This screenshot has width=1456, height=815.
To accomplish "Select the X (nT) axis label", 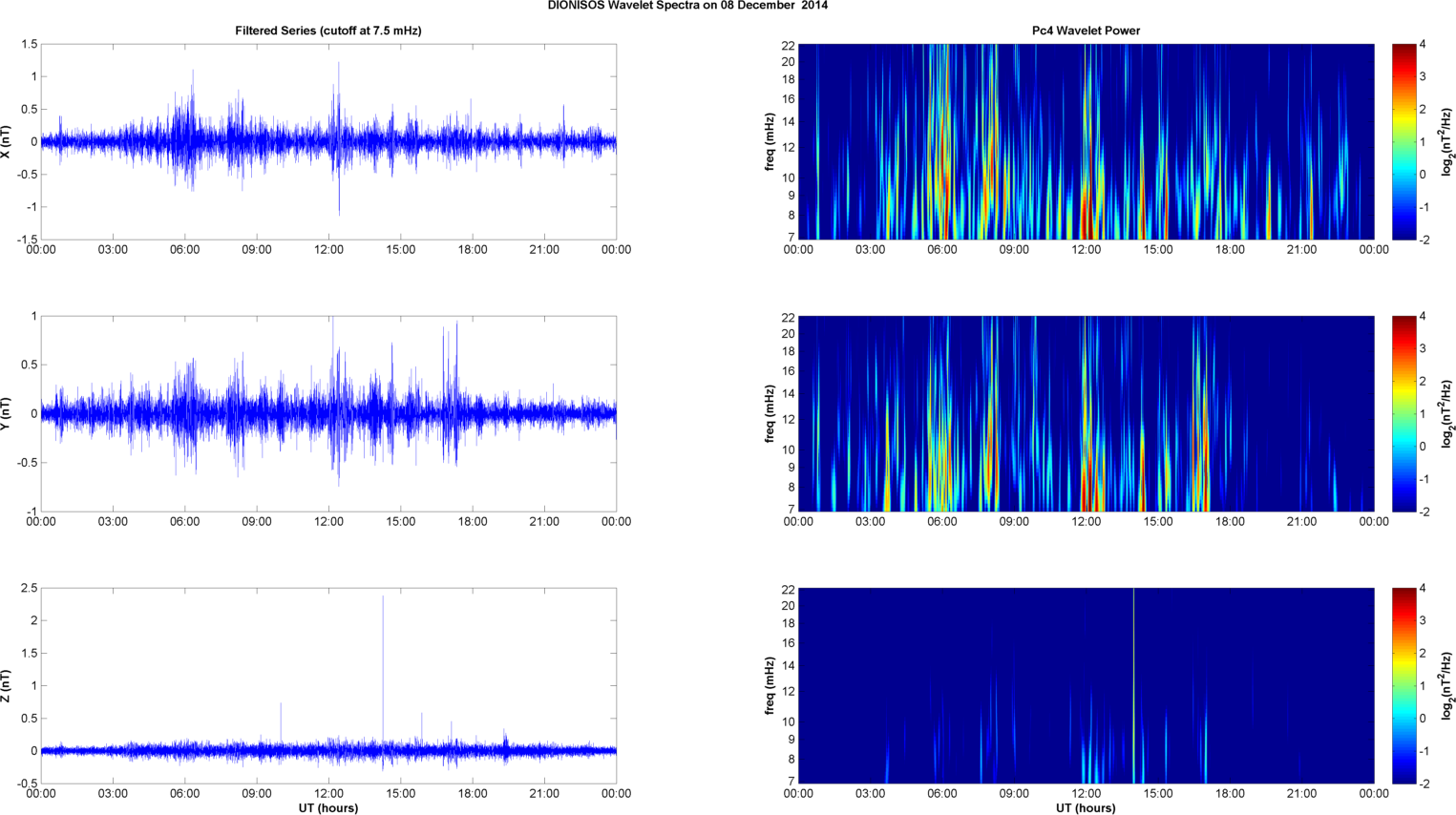I will pos(7,141).
